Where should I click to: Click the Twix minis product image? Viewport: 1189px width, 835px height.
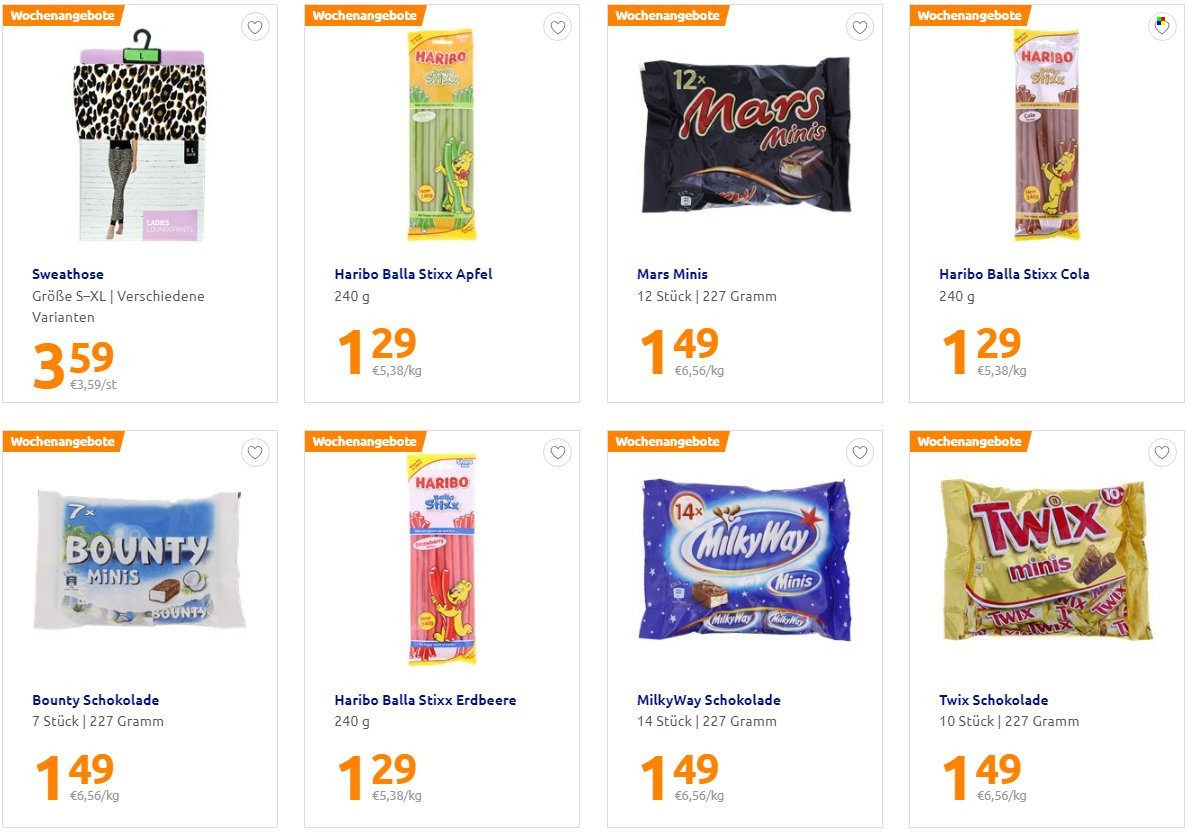(x=1046, y=560)
